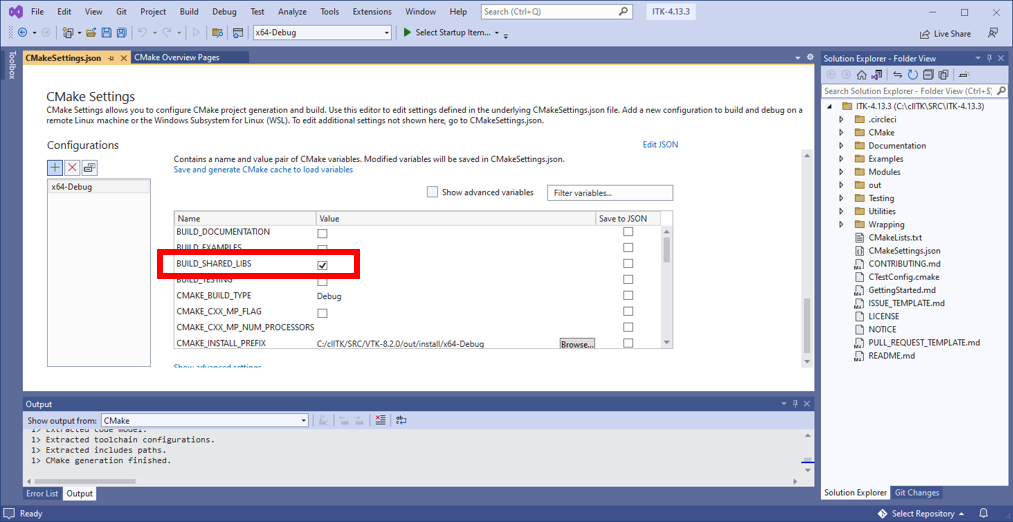Pin the CMakeSettings.json tab
Viewport: 1013px width, 522px height.
(111, 57)
